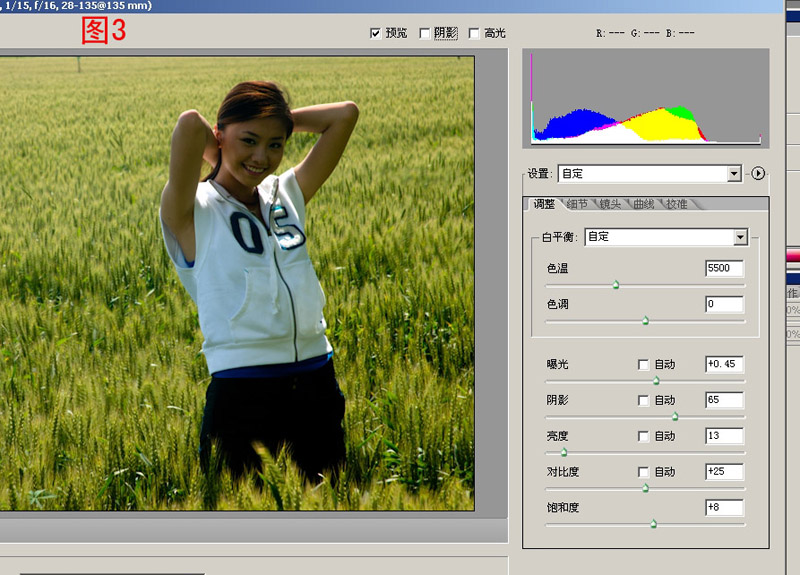Check 自动 for 亮度 brightness
The width and height of the screenshot is (800, 575).
point(643,436)
